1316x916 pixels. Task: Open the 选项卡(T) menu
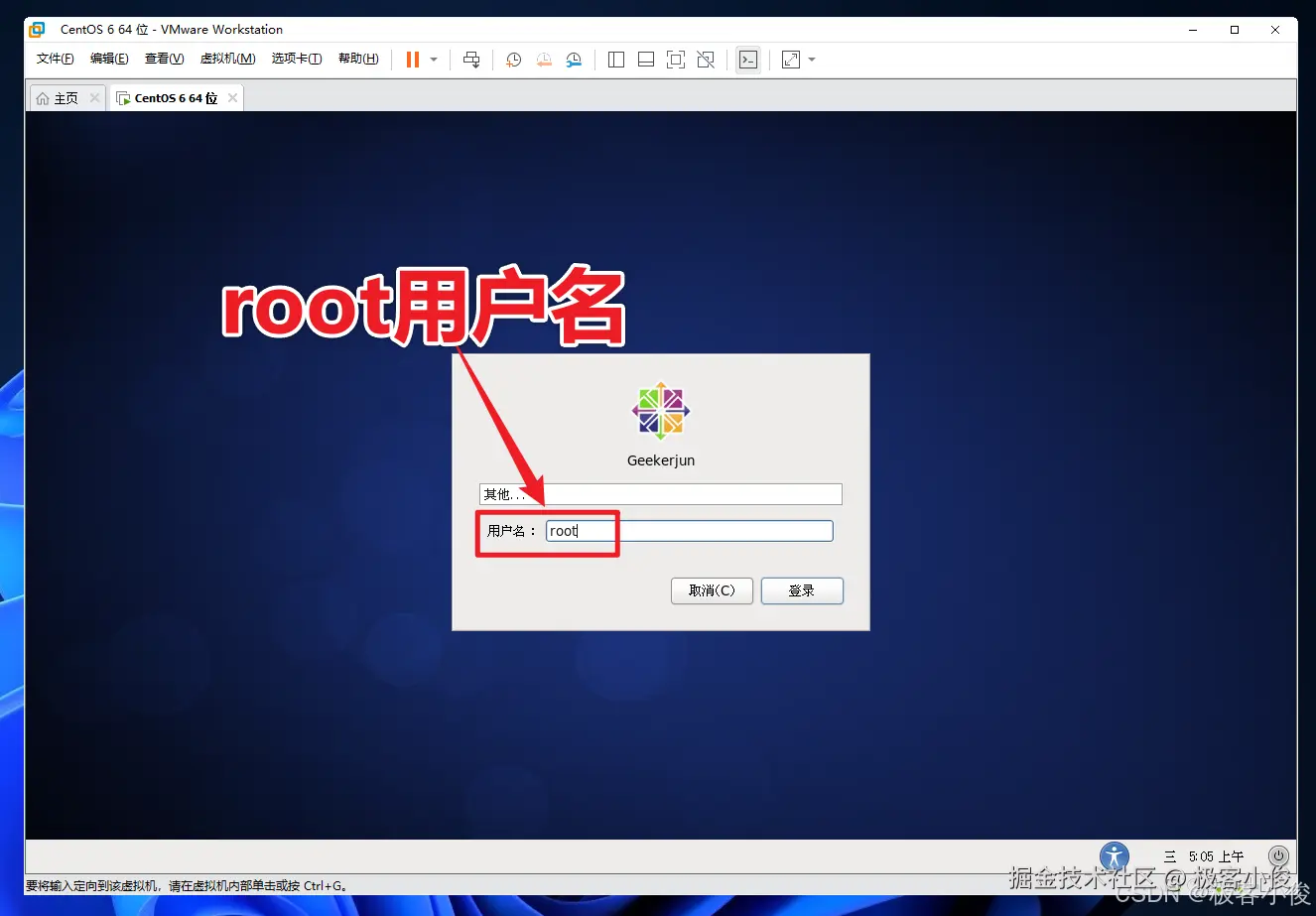[297, 59]
